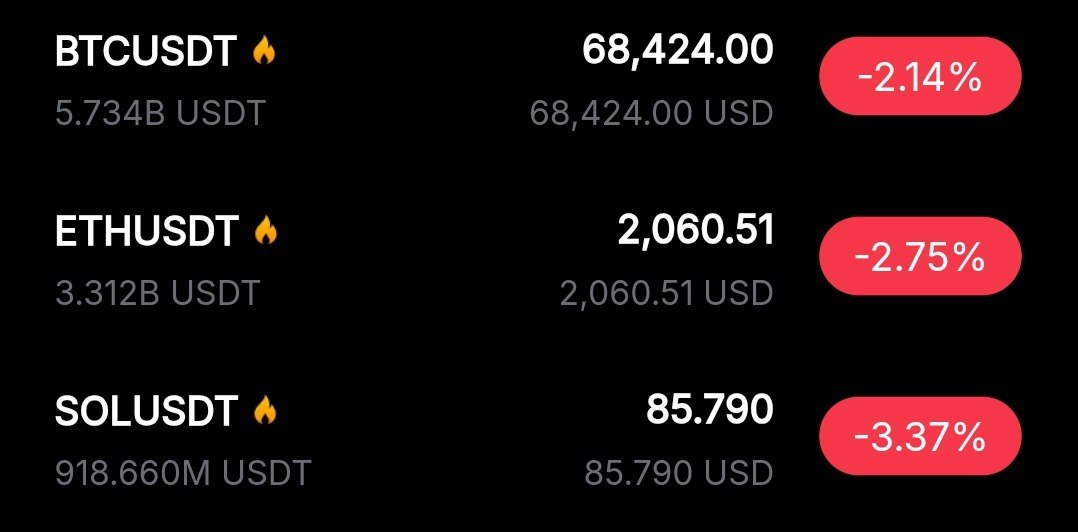
Task: Click the 2,060.51 USD converted price
Action: [x=667, y=293]
